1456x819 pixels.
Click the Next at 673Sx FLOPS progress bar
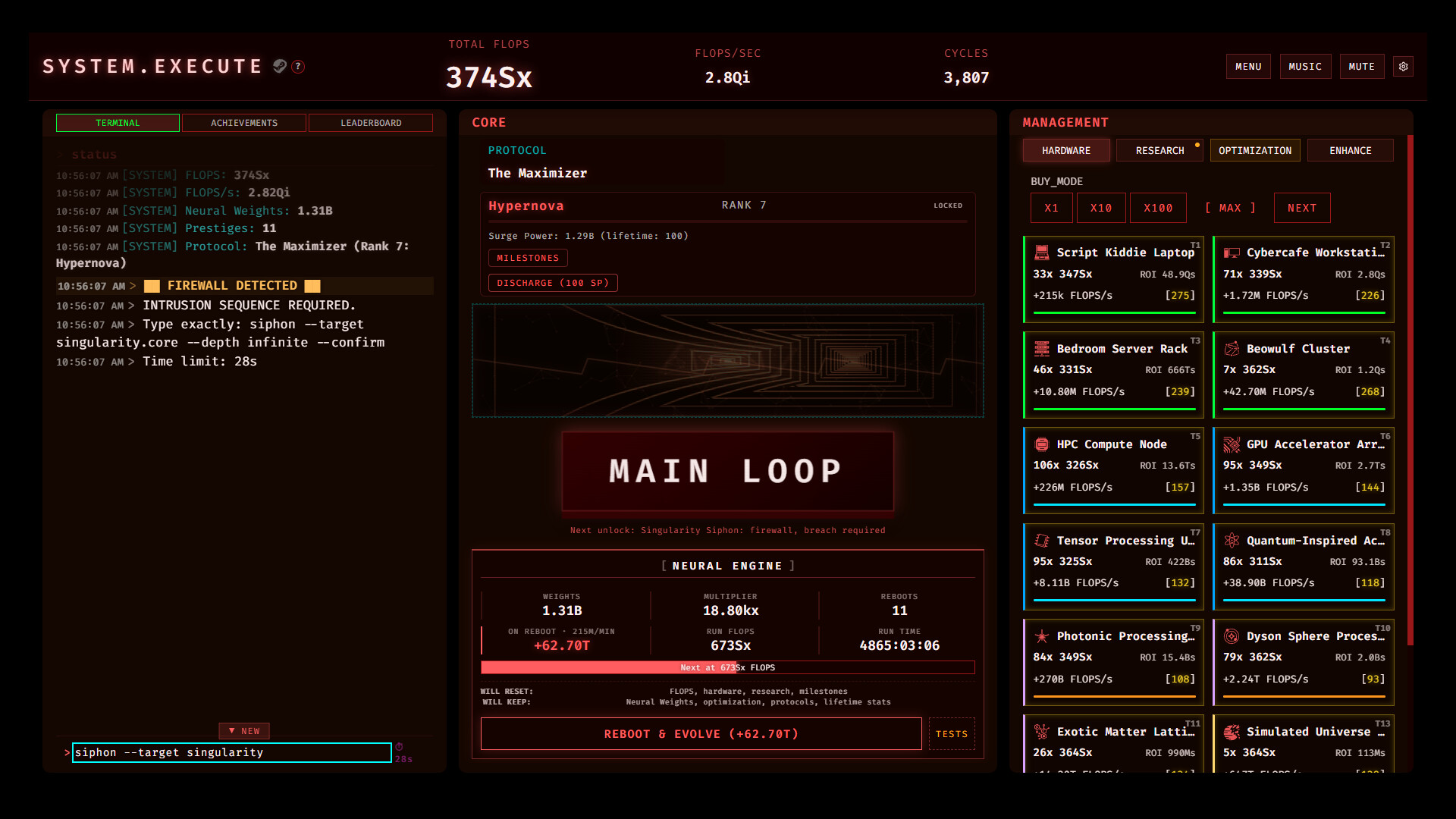(x=727, y=667)
